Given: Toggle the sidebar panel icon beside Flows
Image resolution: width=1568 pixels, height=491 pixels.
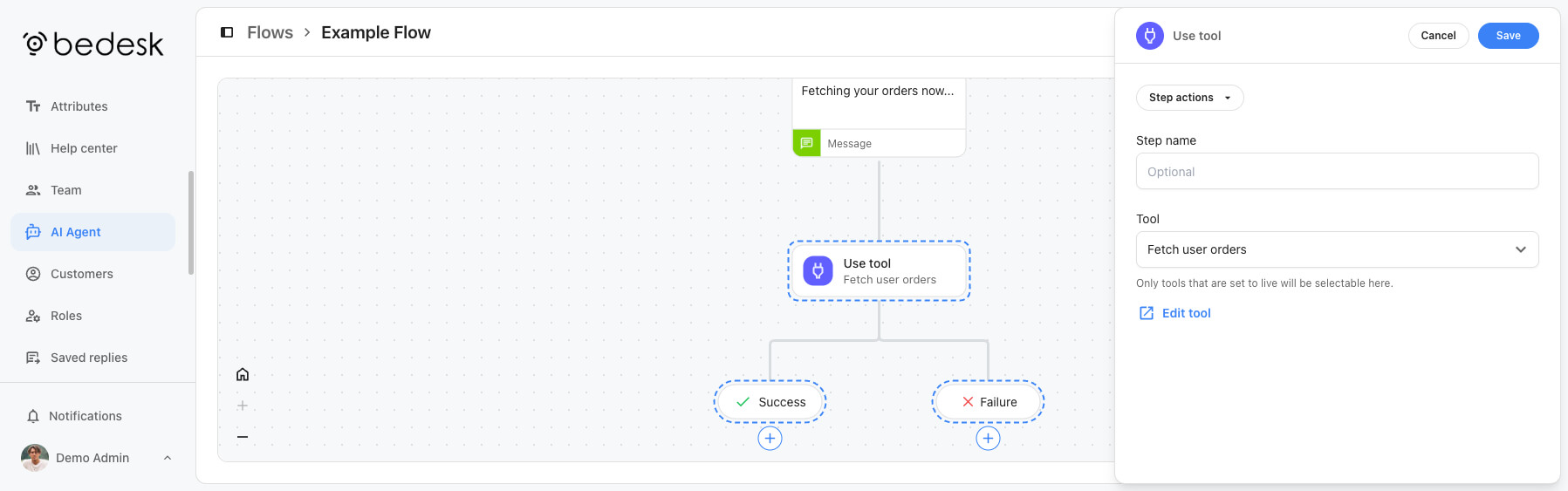Looking at the screenshot, I should pyautogui.click(x=227, y=32).
